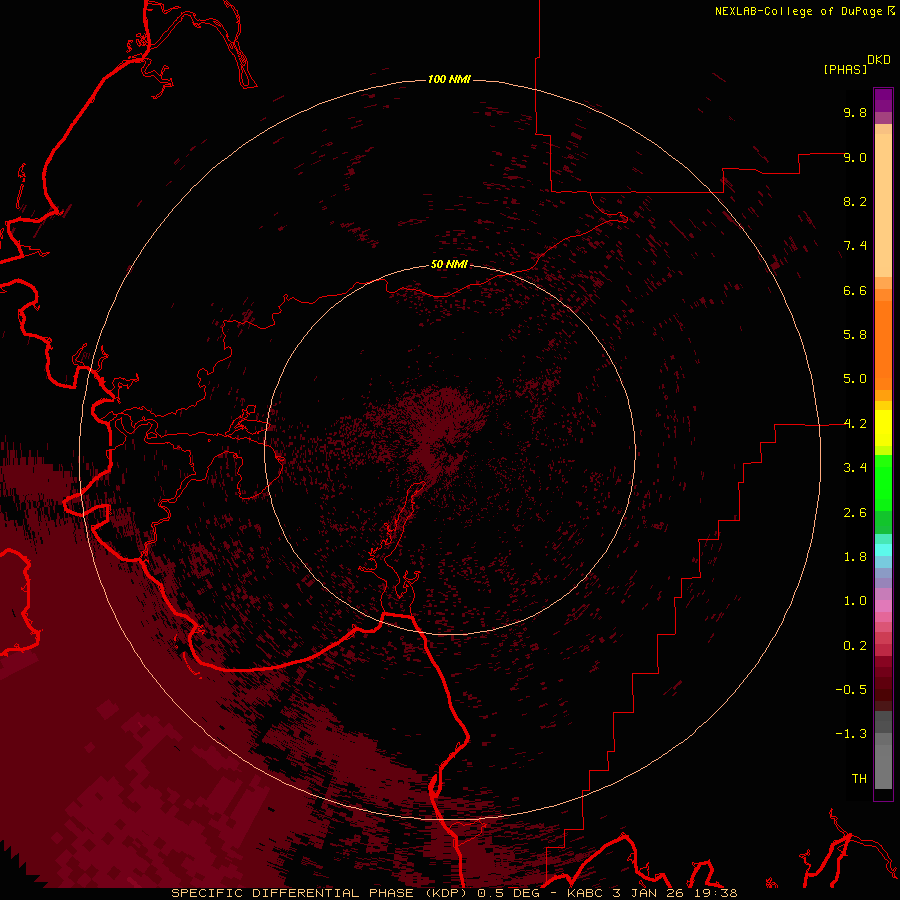
Task: Click the pink color bar segment
Action: [x=883, y=606]
